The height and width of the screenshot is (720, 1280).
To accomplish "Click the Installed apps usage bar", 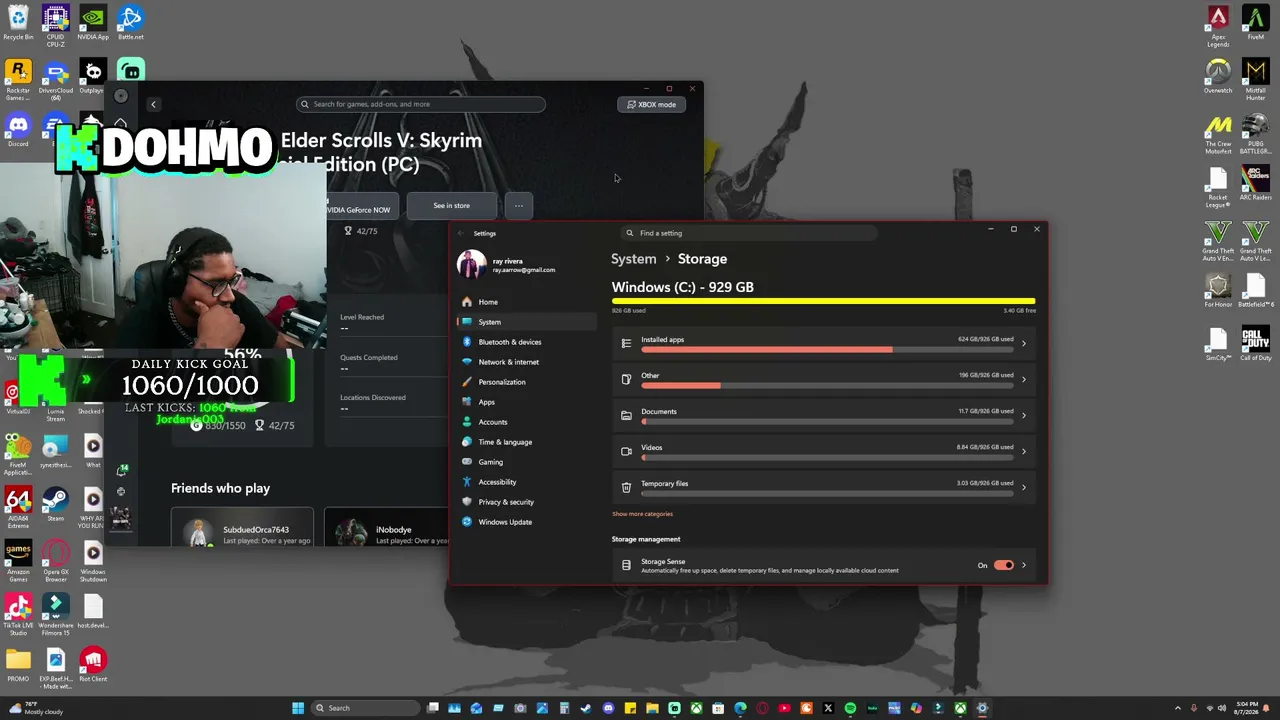I will click(828, 350).
